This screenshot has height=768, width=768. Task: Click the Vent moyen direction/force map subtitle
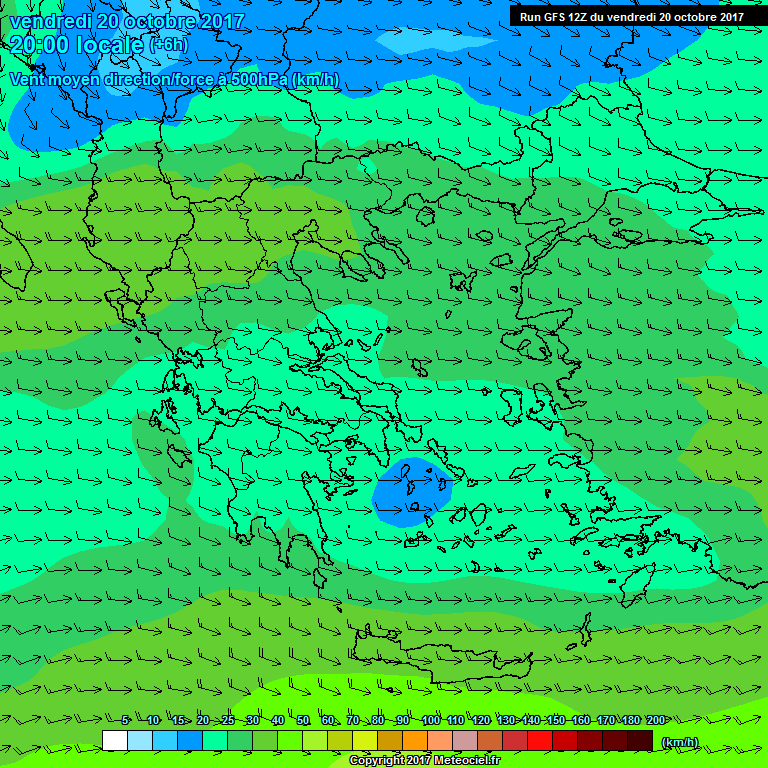click(x=174, y=79)
